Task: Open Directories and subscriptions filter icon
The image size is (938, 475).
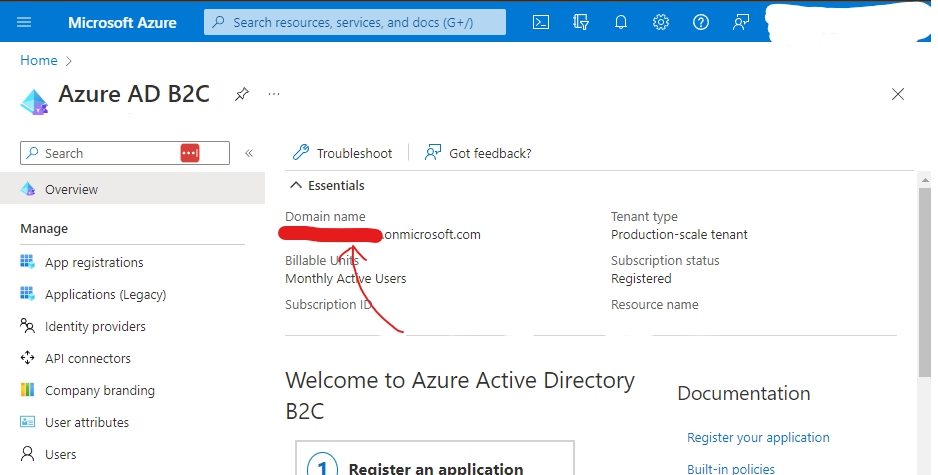Action: [581, 22]
